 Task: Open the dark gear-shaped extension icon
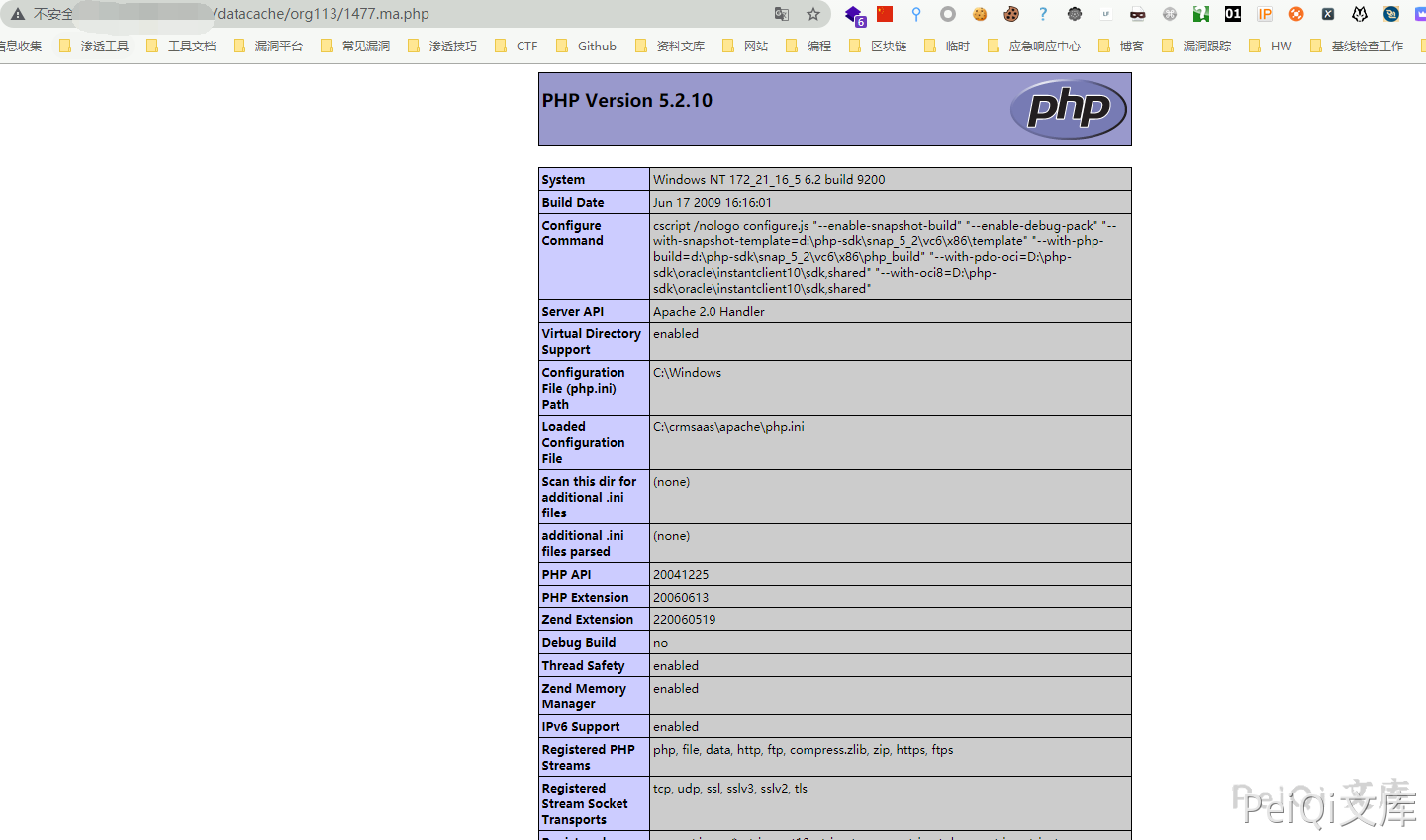(x=1075, y=14)
